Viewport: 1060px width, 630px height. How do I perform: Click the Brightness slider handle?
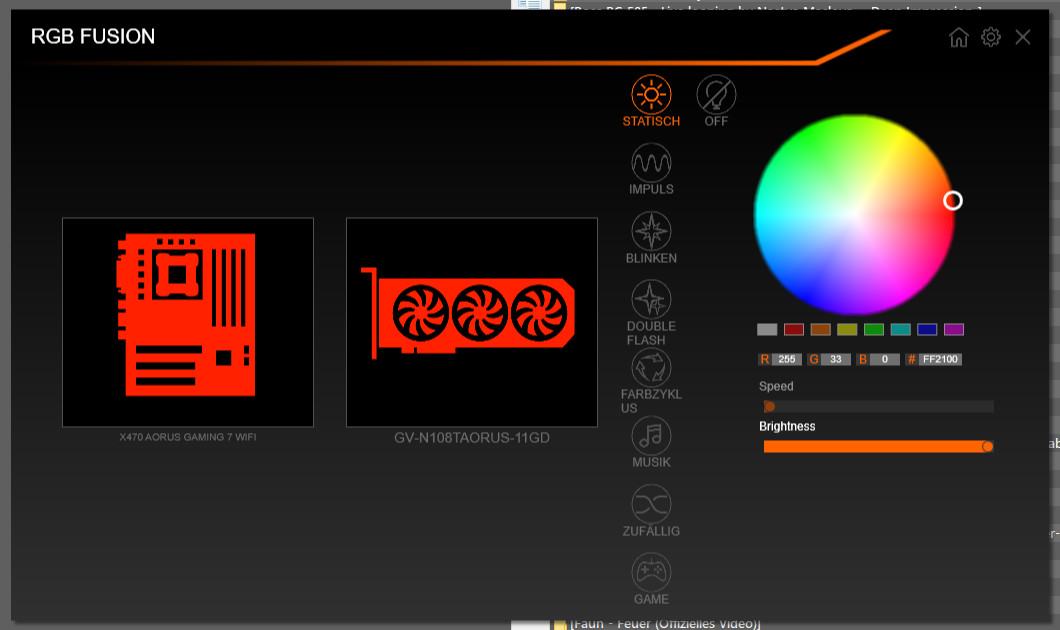pyautogui.click(x=987, y=446)
